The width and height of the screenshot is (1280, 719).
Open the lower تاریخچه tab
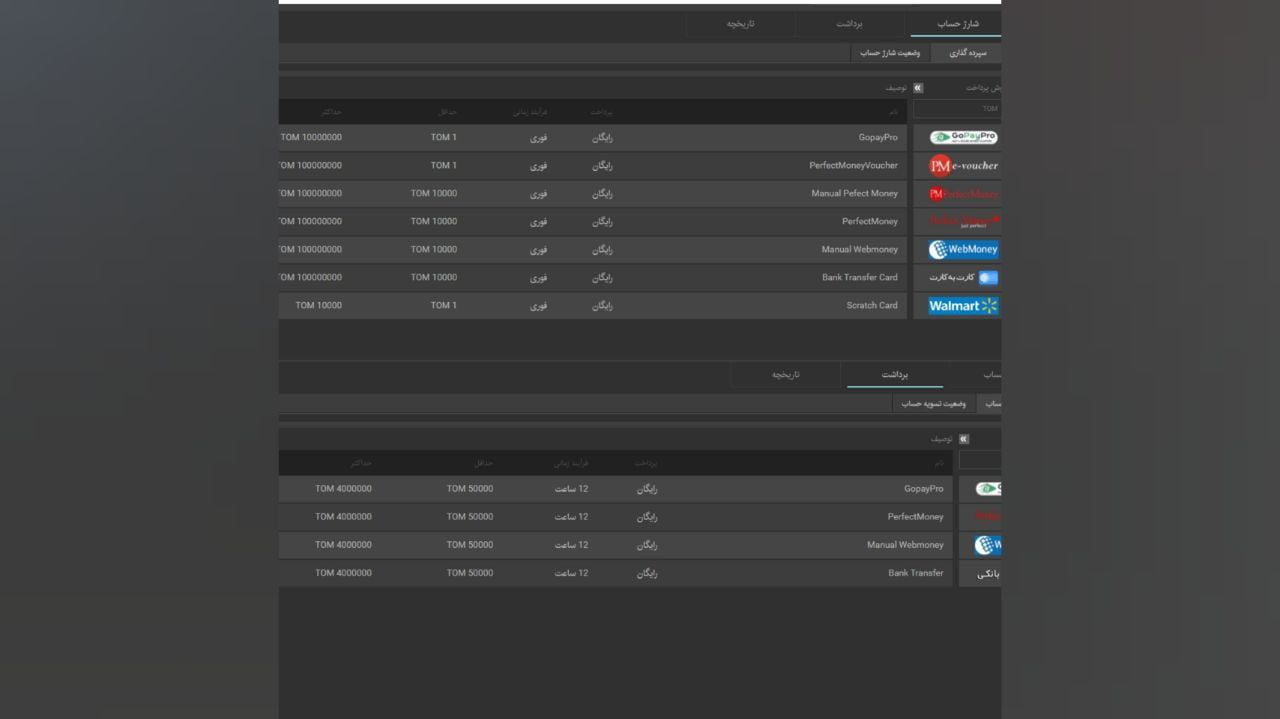tap(786, 375)
